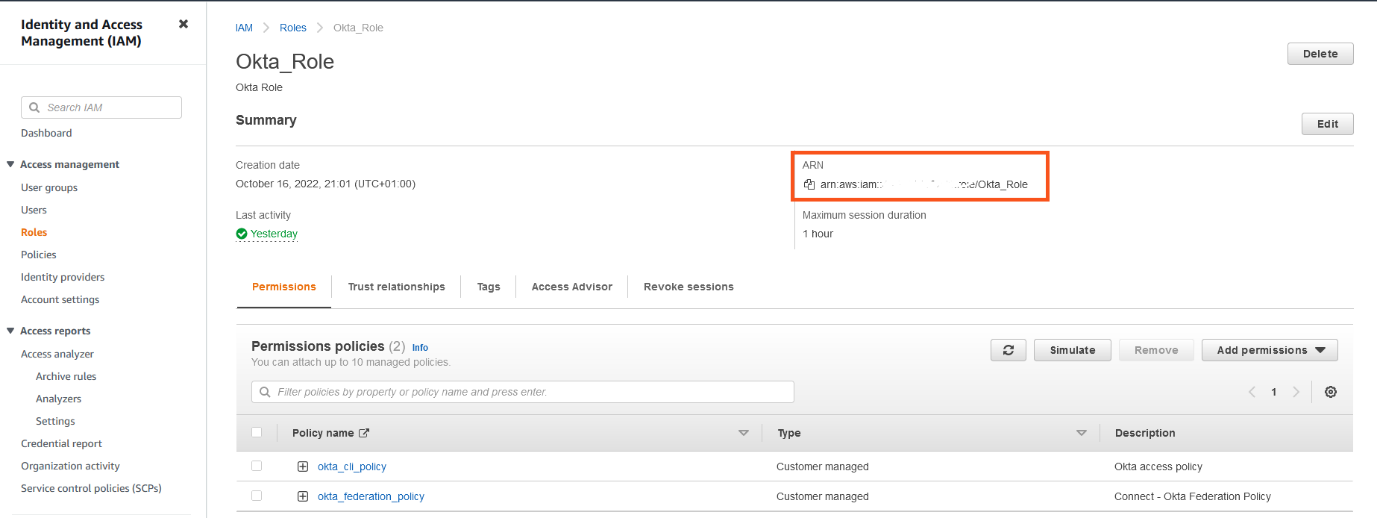
Task: Open Identity providers in the sidebar
Action: point(63,277)
